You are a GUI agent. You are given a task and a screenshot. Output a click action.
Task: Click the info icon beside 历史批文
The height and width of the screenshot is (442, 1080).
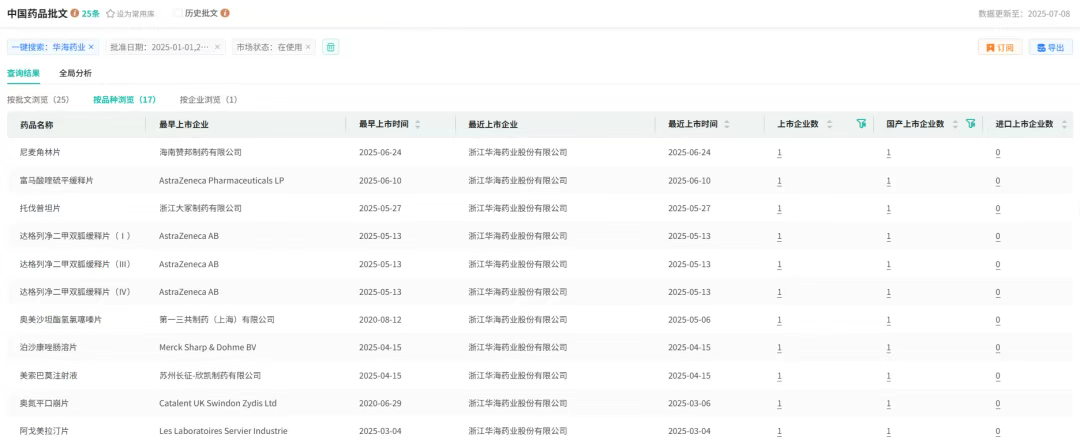(224, 13)
